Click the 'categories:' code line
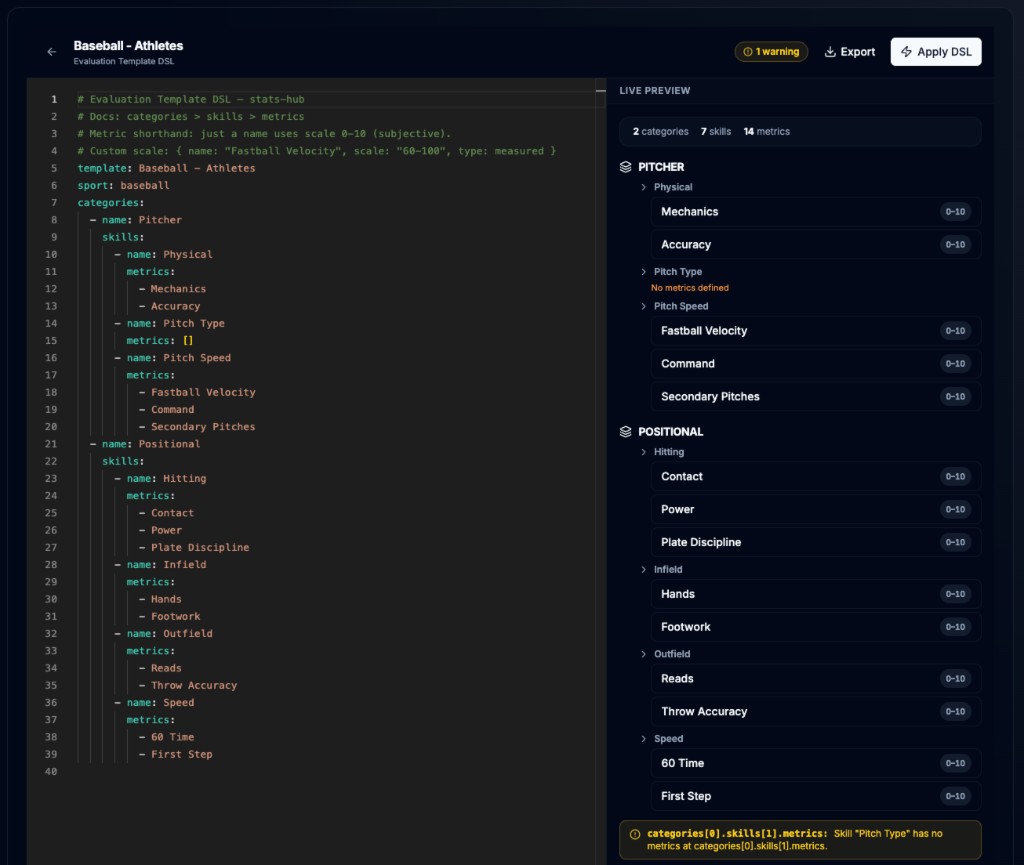 [111, 203]
